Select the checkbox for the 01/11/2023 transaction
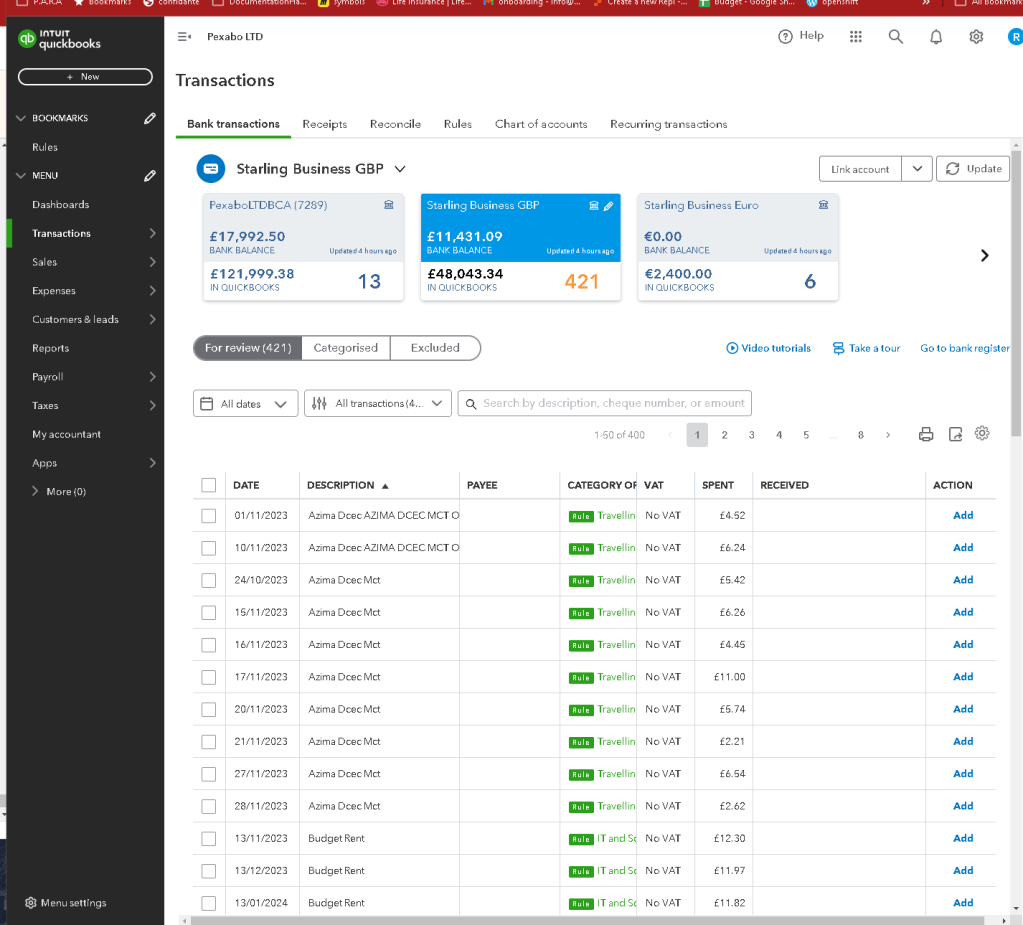Viewport: 1023px width, 925px height. tap(209, 516)
